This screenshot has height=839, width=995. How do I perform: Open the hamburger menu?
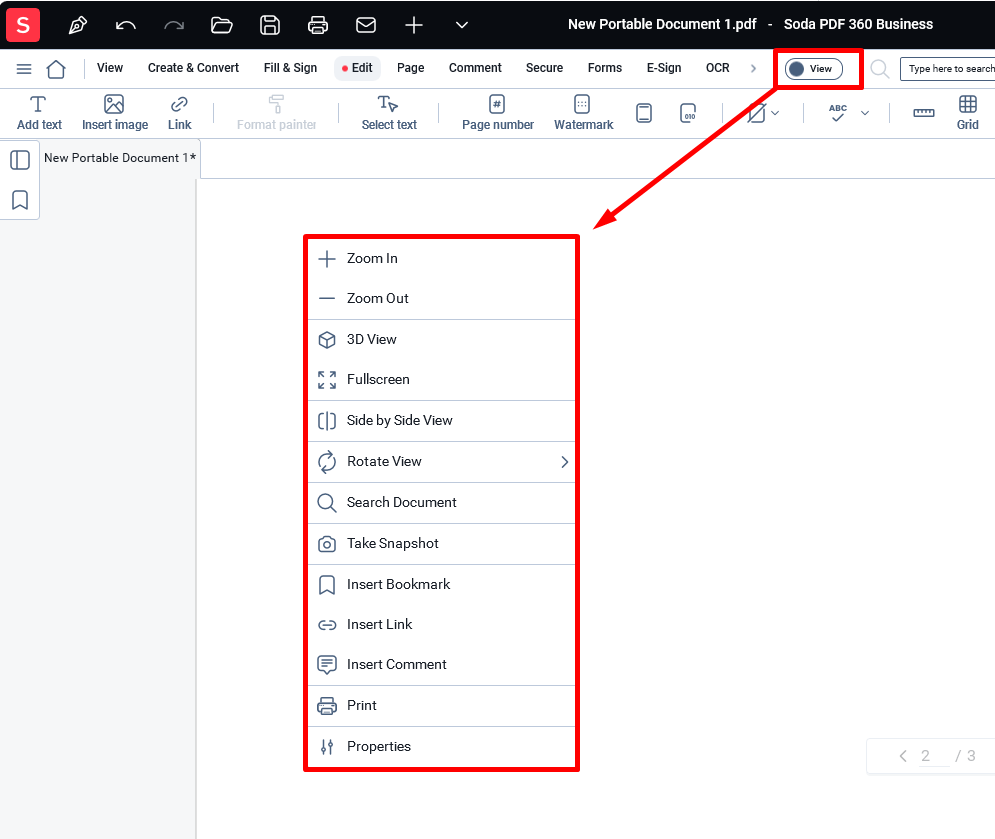pyautogui.click(x=23, y=69)
